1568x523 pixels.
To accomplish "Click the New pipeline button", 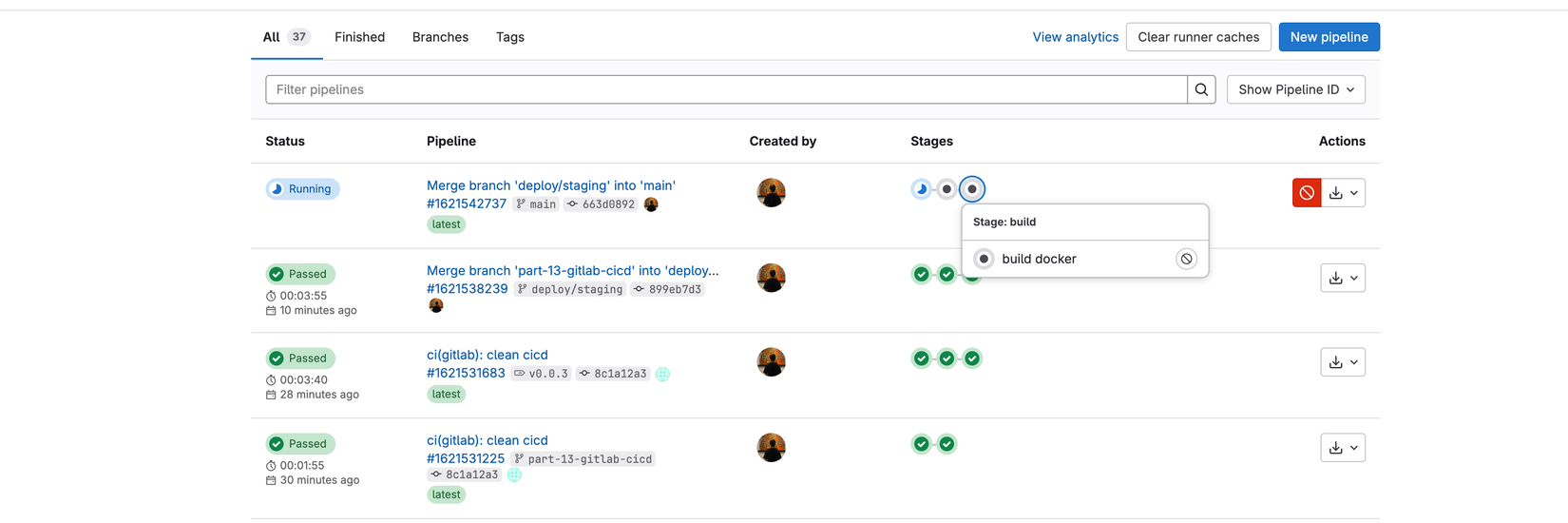I will [x=1329, y=37].
